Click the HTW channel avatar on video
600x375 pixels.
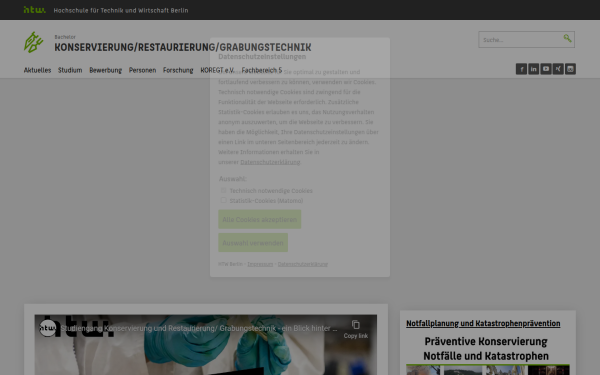(x=48, y=328)
